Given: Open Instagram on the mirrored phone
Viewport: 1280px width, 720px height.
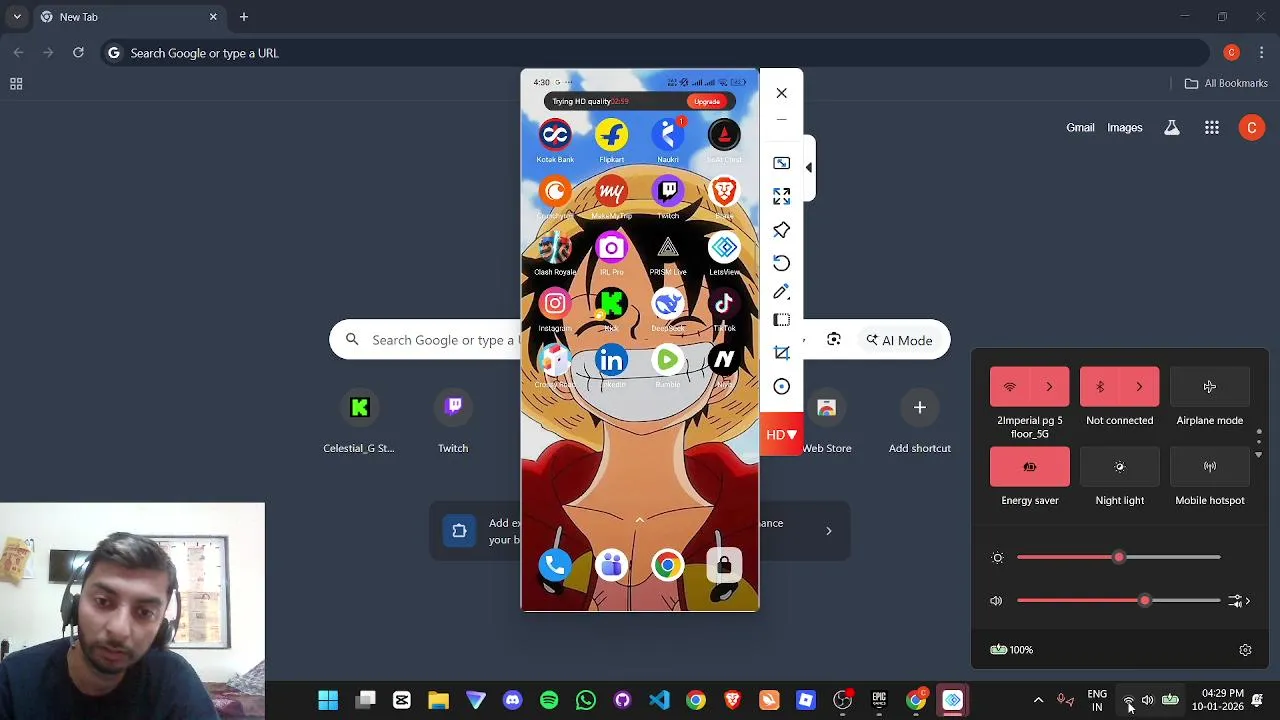Looking at the screenshot, I should [555, 303].
